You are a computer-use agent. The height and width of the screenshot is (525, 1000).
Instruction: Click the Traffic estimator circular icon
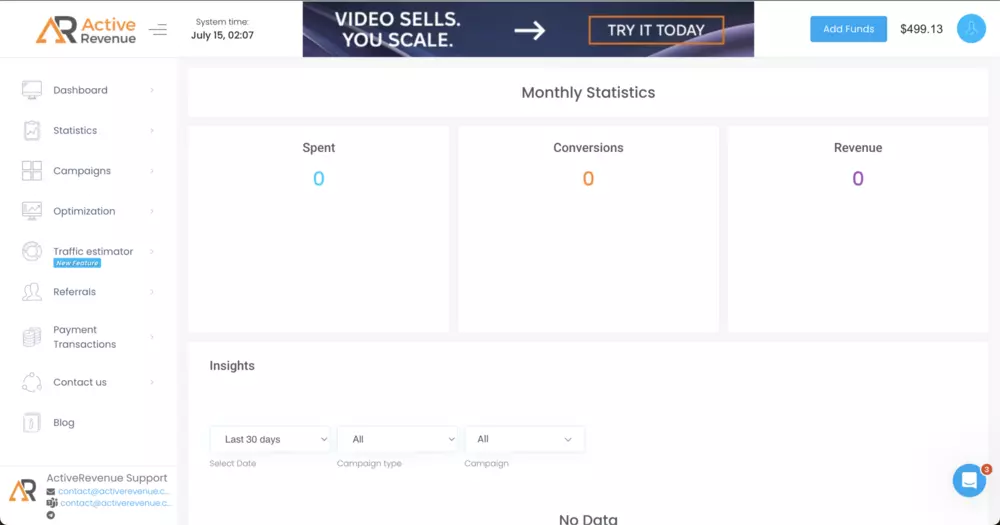click(31, 251)
